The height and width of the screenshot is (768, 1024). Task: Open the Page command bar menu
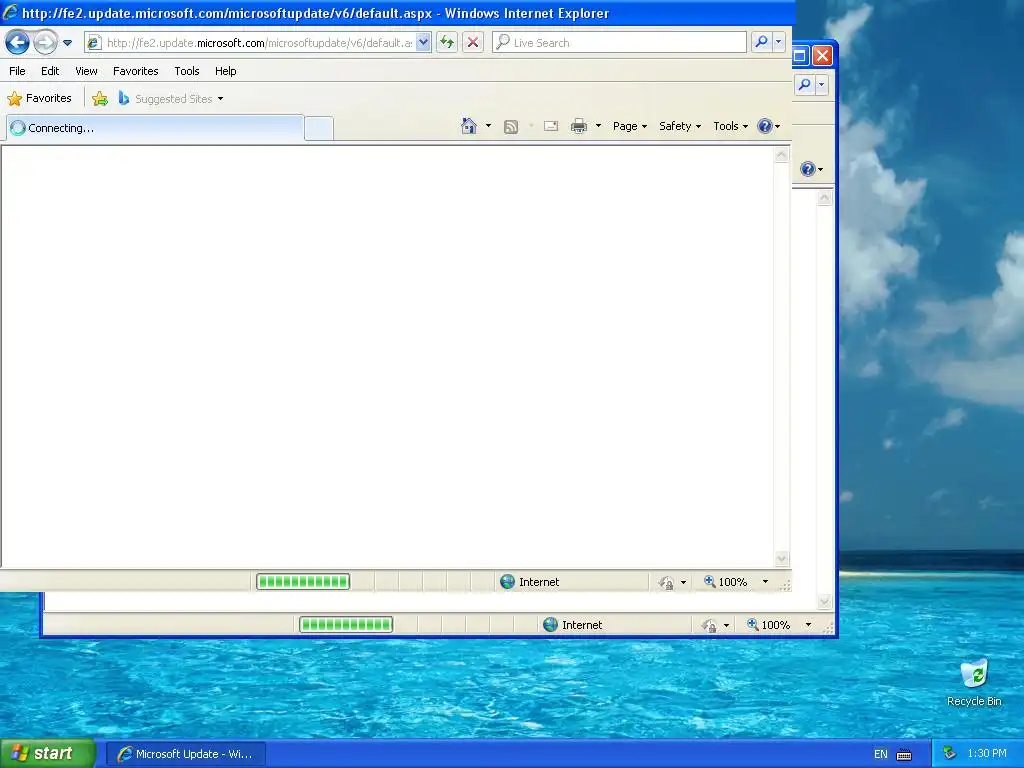pyautogui.click(x=630, y=126)
